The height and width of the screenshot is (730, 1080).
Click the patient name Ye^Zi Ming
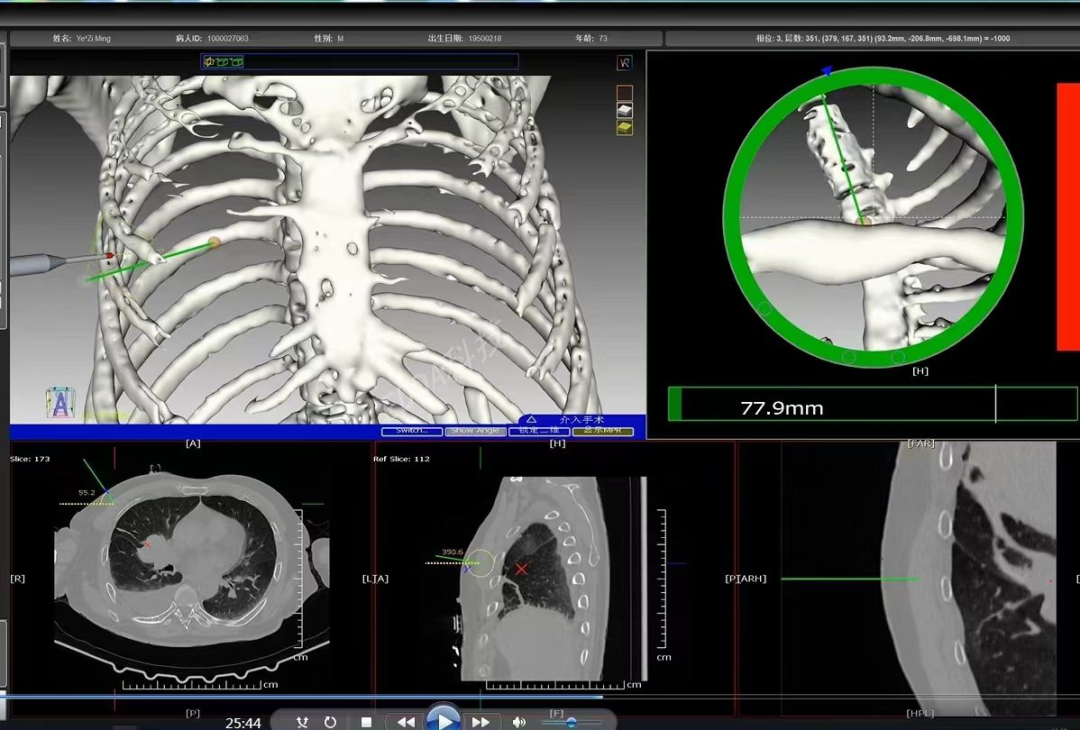point(94,39)
